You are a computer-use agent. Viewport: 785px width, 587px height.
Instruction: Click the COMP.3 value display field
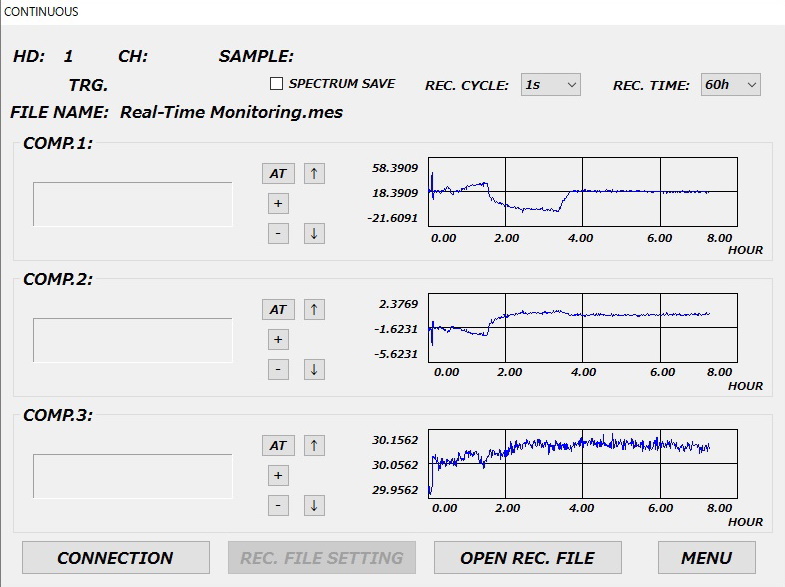point(133,476)
